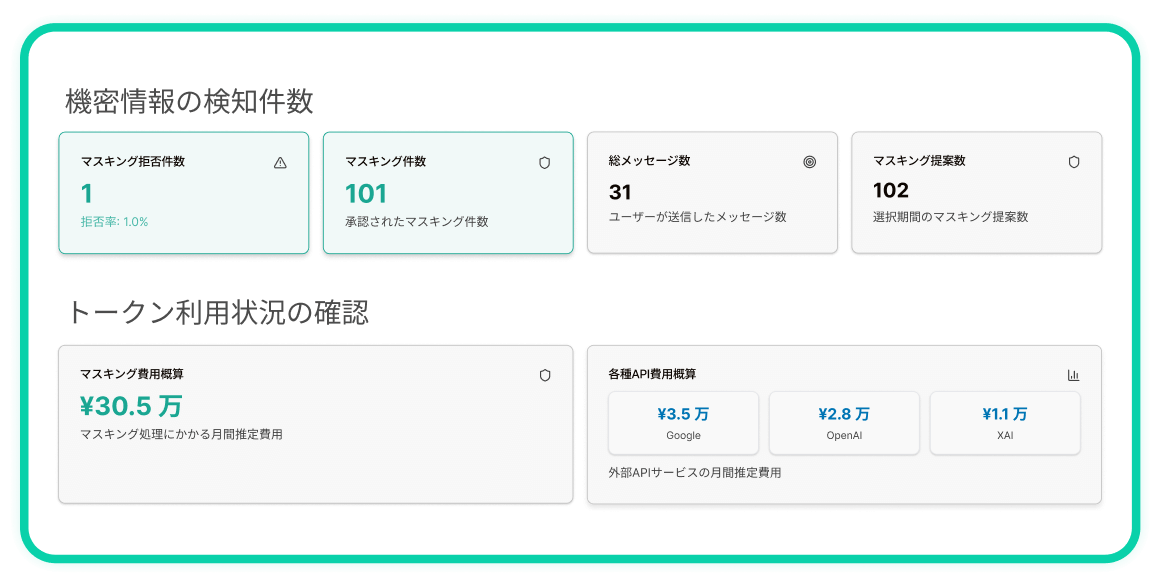
Task: Open the マスキング拒否件数 card
Action: pos(183,192)
